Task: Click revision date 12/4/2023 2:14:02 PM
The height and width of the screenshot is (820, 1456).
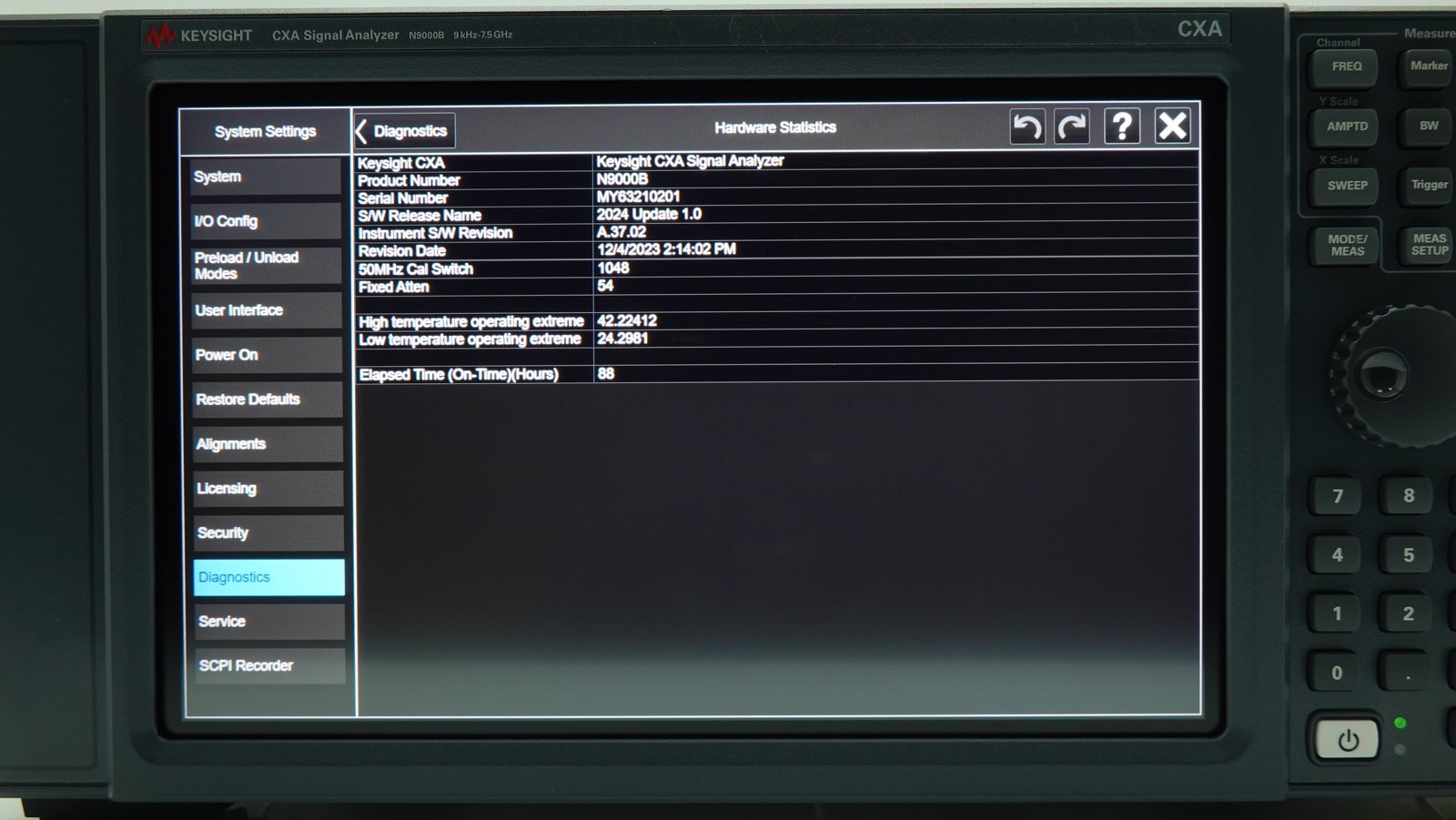Action: click(666, 249)
